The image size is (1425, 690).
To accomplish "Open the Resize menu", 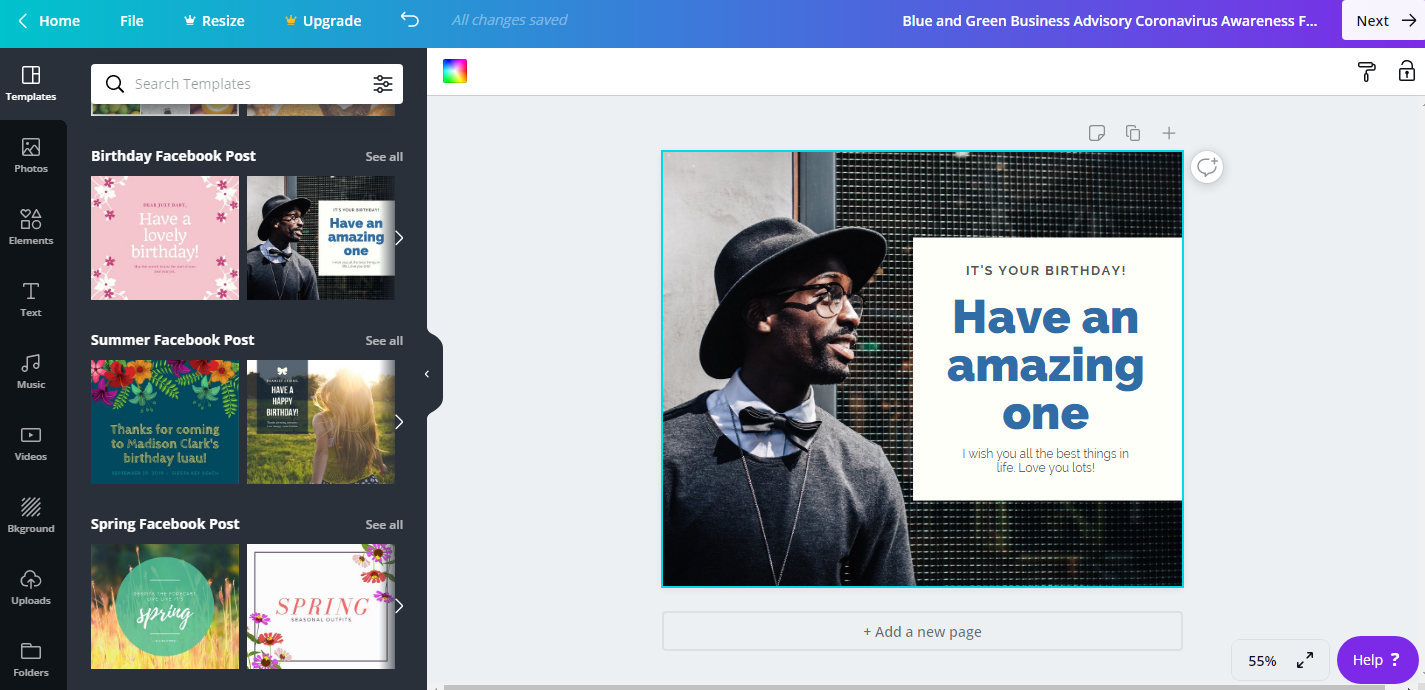I will tap(215, 20).
